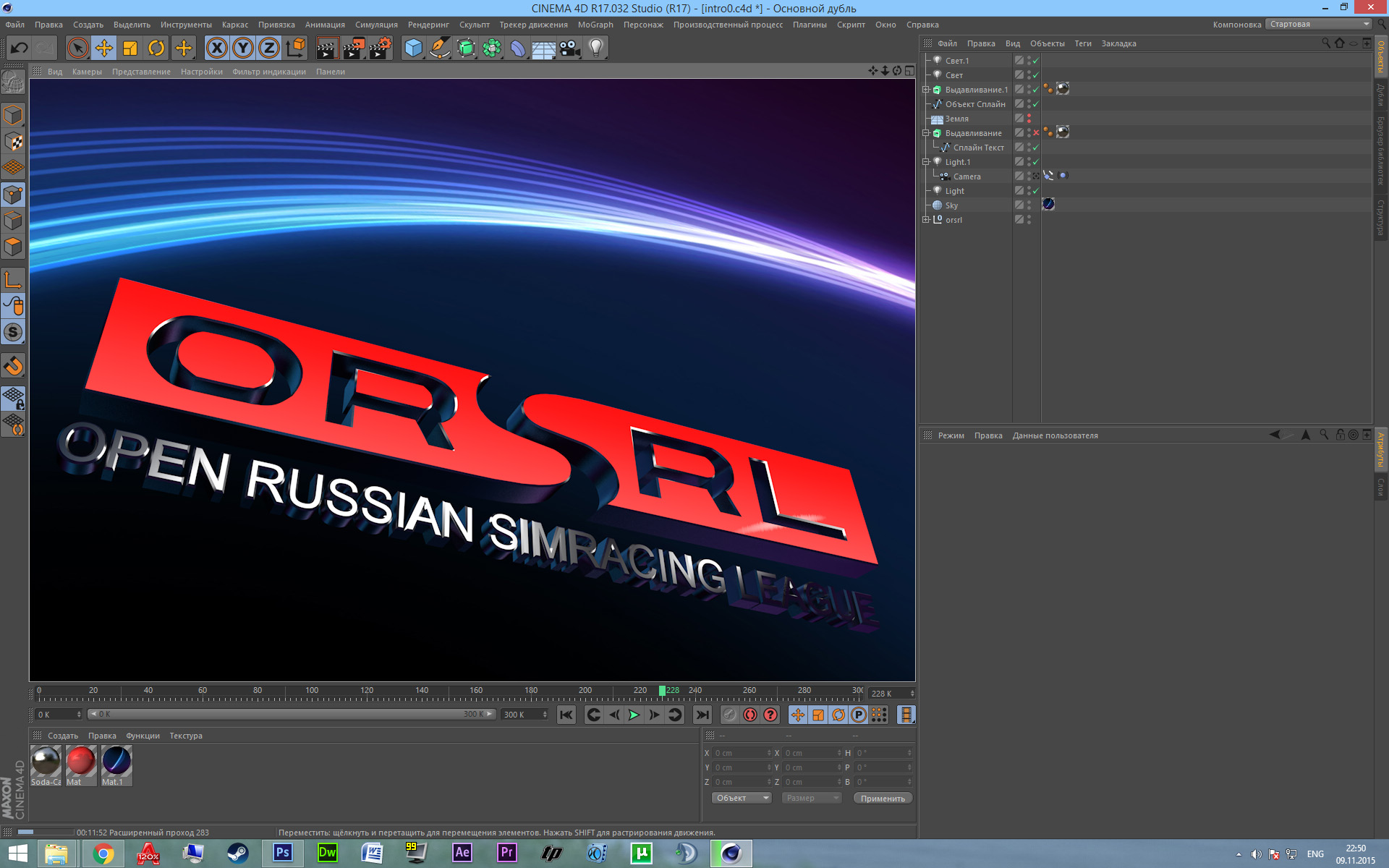The width and height of the screenshot is (1389, 868).
Task: Click Render to Picture Viewer icon
Action: pyautogui.click(x=354, y=48)
